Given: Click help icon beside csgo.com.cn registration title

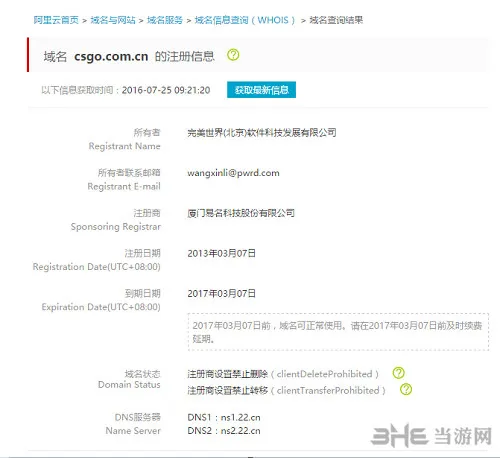Looking at the screenshot, I should 233,55.
